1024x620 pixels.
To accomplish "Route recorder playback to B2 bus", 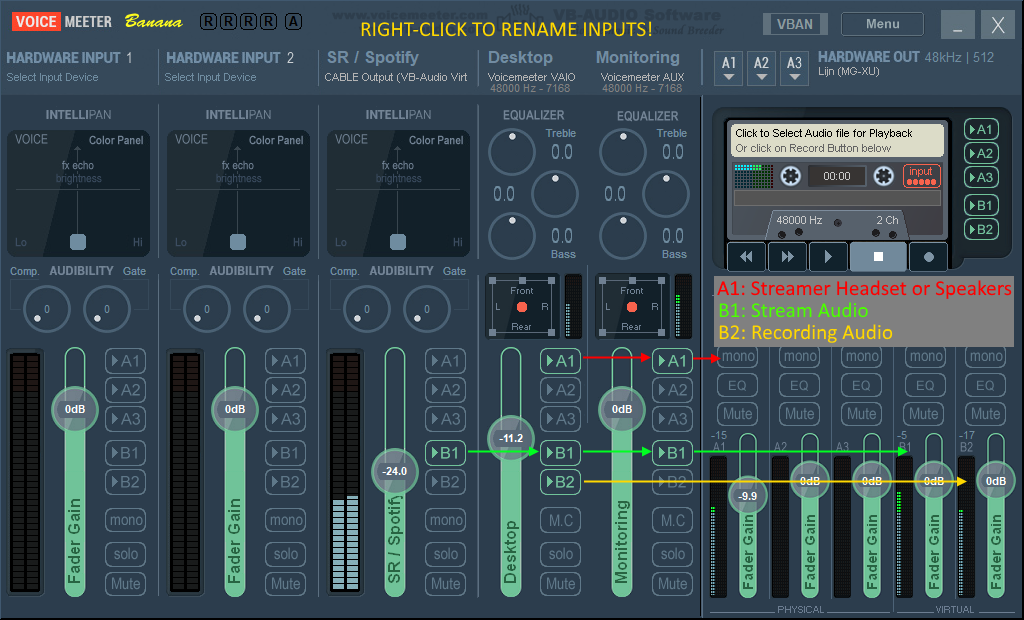I will (x=981, y=229).
